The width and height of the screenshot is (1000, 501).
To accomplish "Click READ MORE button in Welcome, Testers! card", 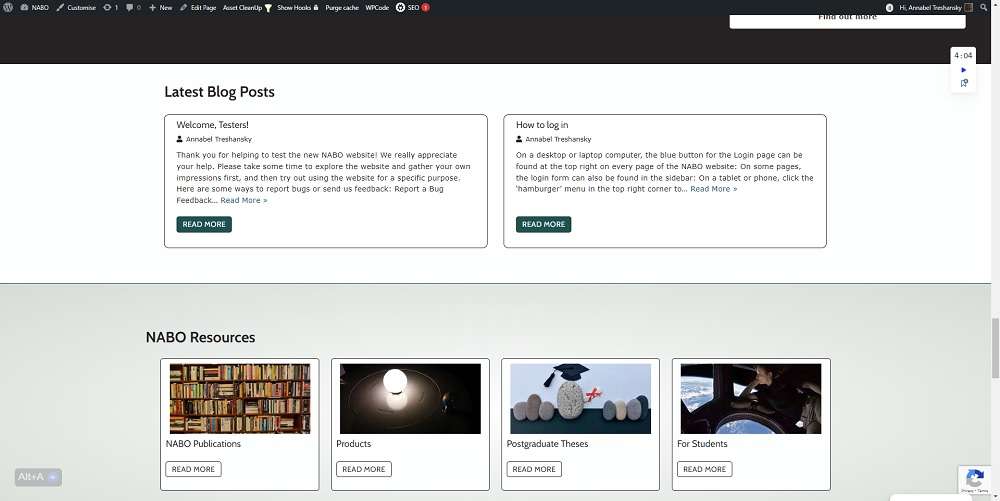I will 204,224.
